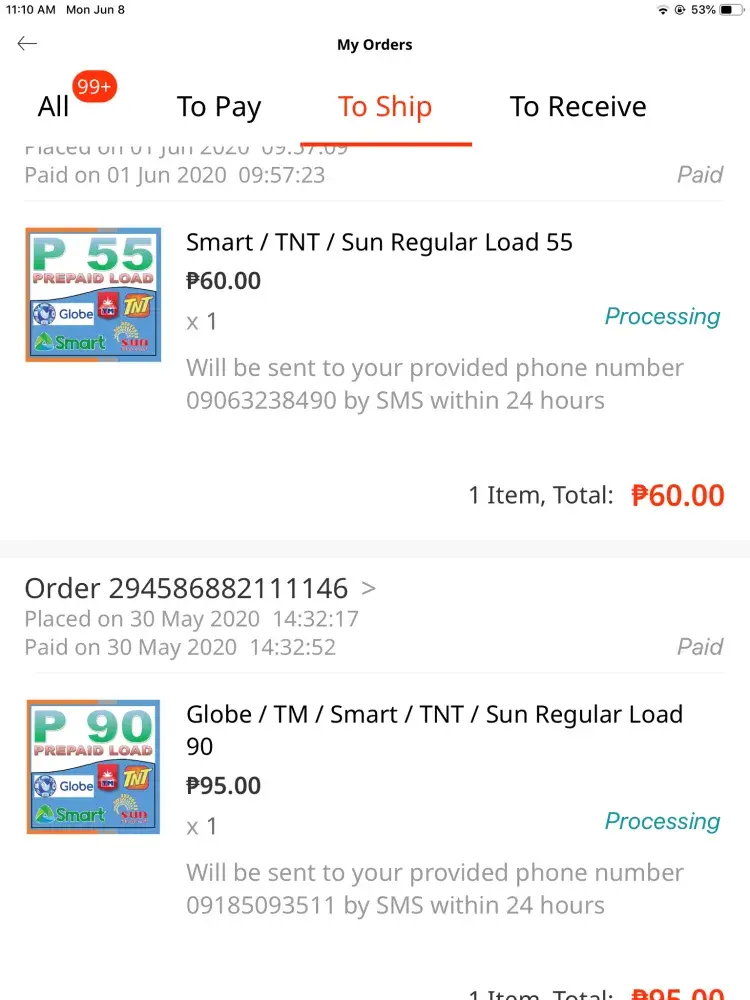Expand order 294586882111146 chevron
This screenshot has width=750, height=1000.
tap(369, 587)
